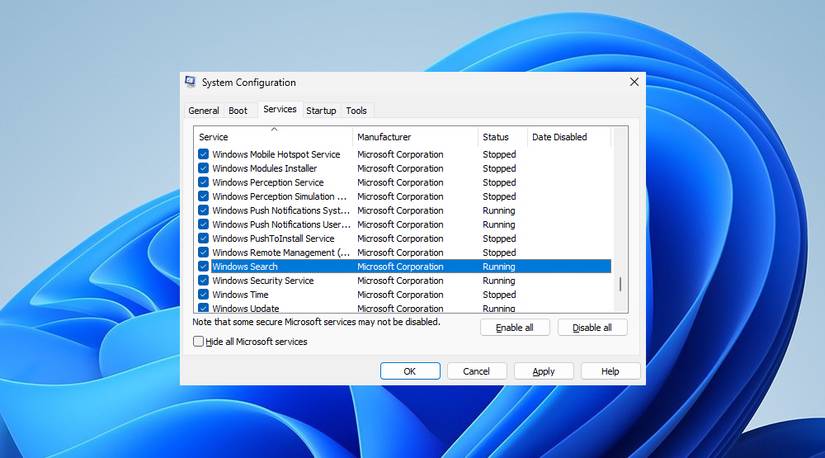Sort by the Manufacturer column header
The height and width of the screenshot is (458, 825).
(x=415, y=137)
